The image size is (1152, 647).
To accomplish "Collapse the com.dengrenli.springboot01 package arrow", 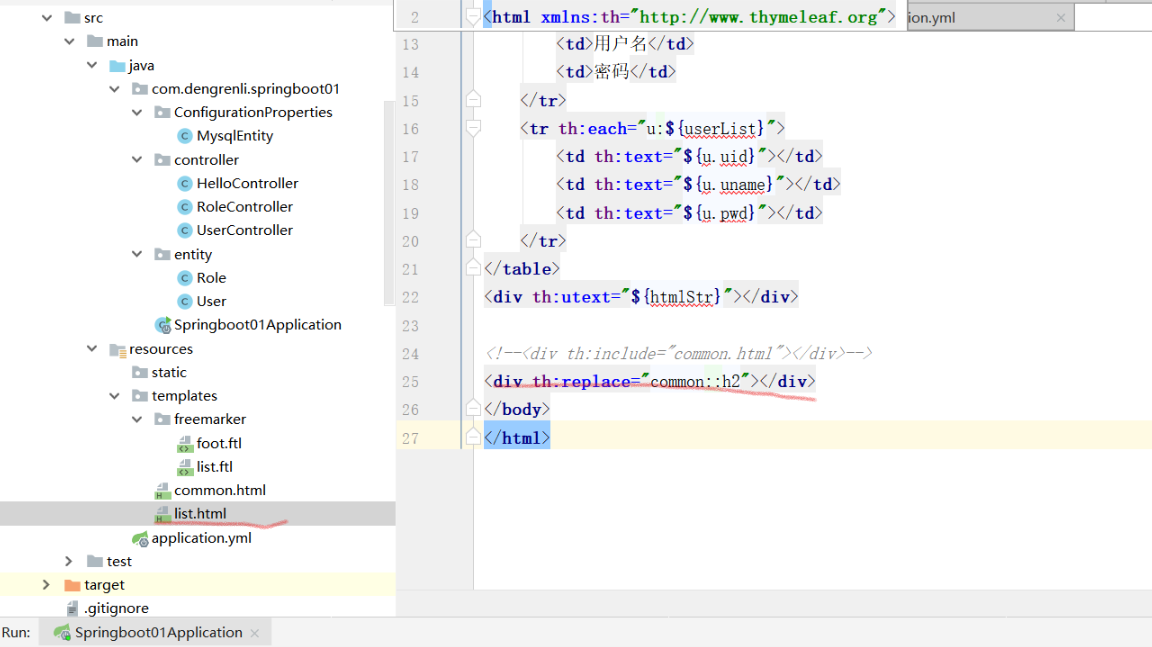I will (x=115, y=89).
